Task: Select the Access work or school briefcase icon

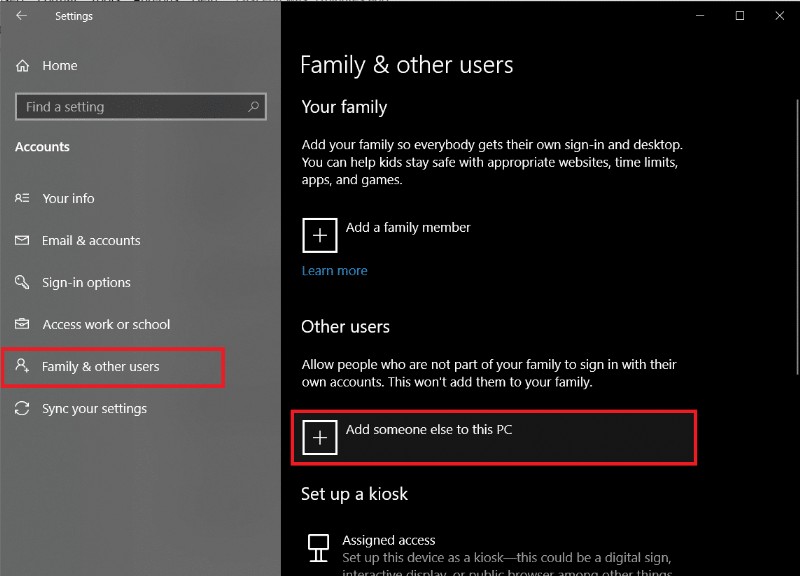Action: click(x=22, y=324)
